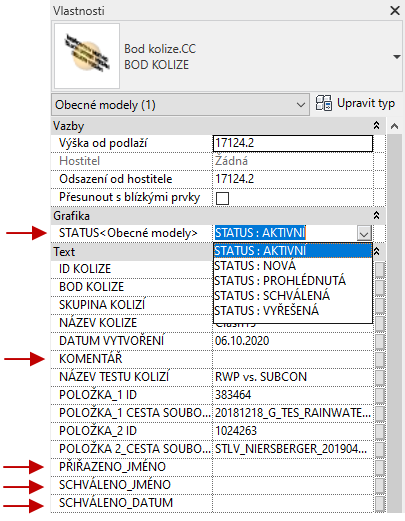Screen dimensions: 405x521
Task: Toggle Přesunout s blízkými prvky checkbox
Action: point(222,198)
